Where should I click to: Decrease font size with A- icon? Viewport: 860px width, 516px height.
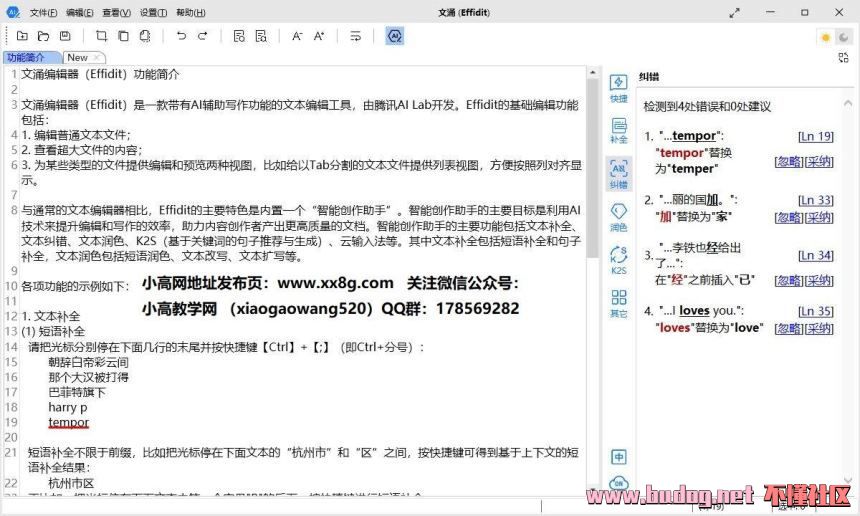(x=297, y=36)
